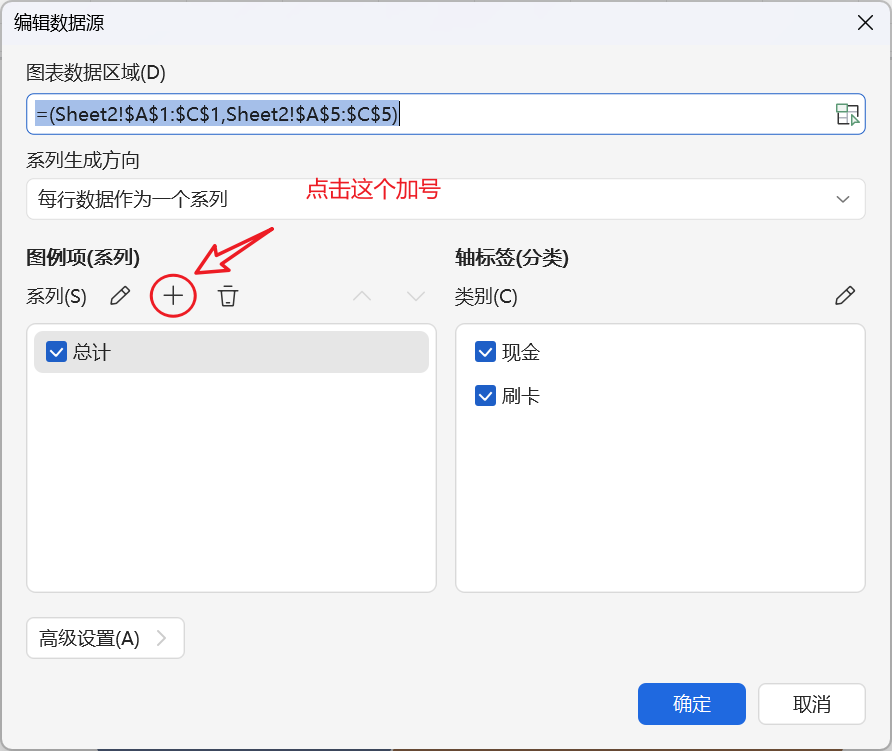Screen dimensions: 892x751
Task: Move series down with down arrow
Action: pyautogui.click(x=416, y=296)
